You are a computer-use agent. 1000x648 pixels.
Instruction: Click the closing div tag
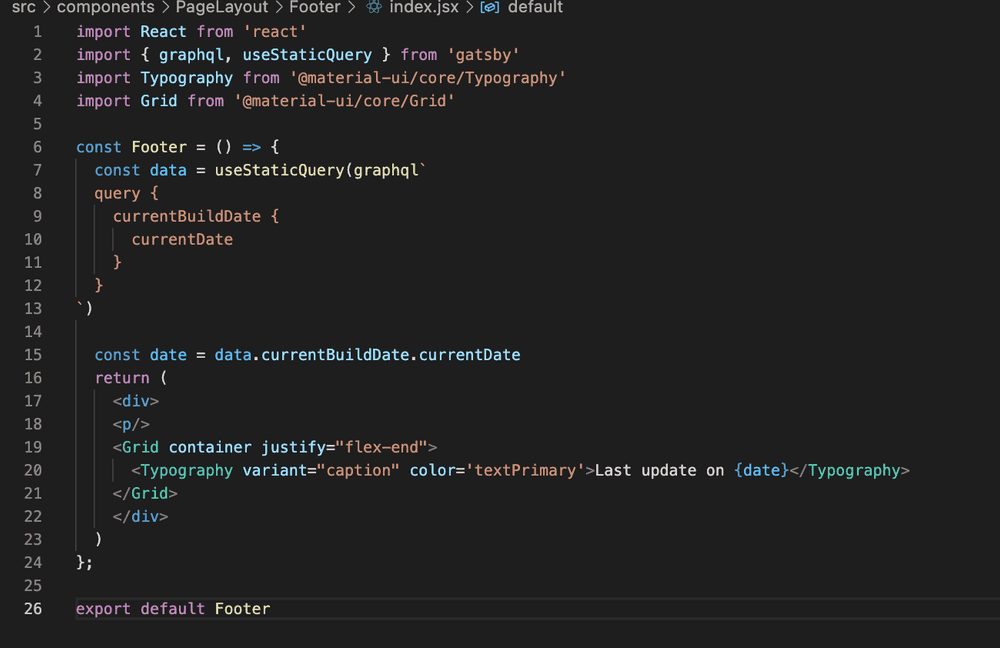140,517
